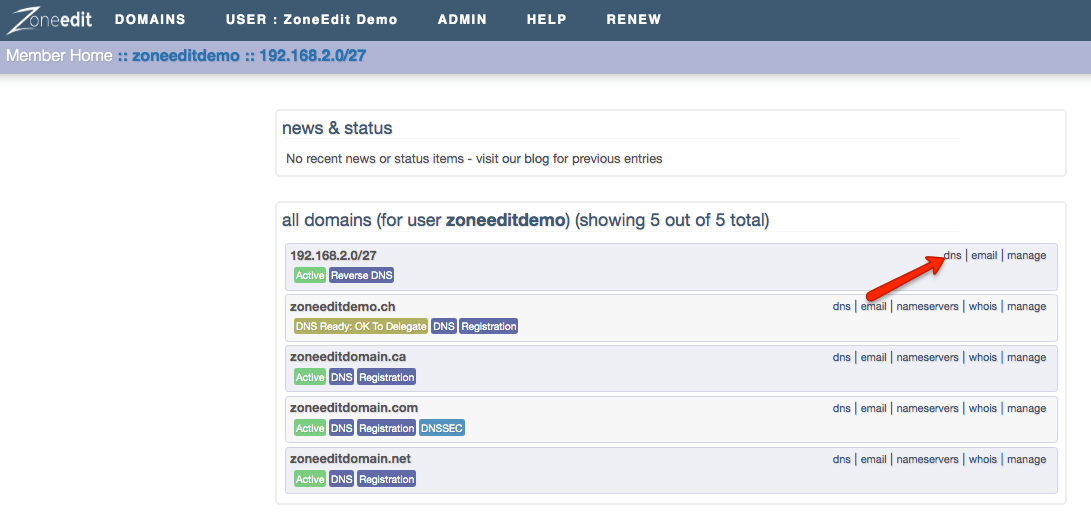Click the zoneeditdomain.com domain name
The width and height of the screenshot is (1091, 517).
(x=354, y=407)
